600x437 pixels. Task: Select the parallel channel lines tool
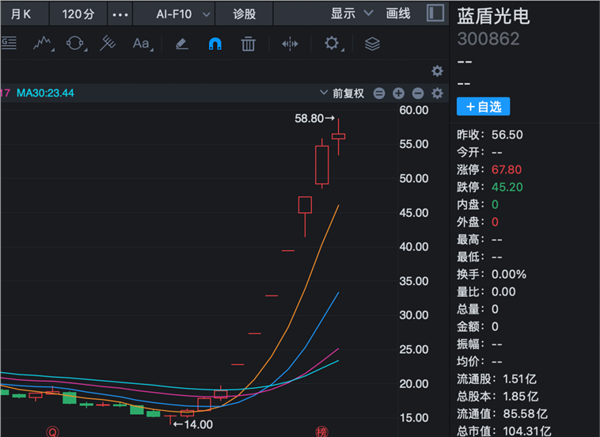coord(108,43)
